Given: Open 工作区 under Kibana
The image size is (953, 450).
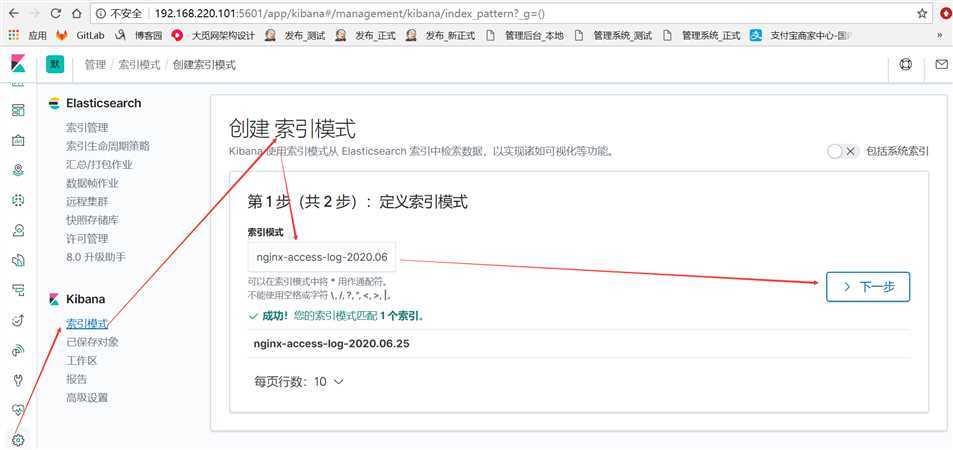Looking at the screenshot, I should [x=81, y=361].
